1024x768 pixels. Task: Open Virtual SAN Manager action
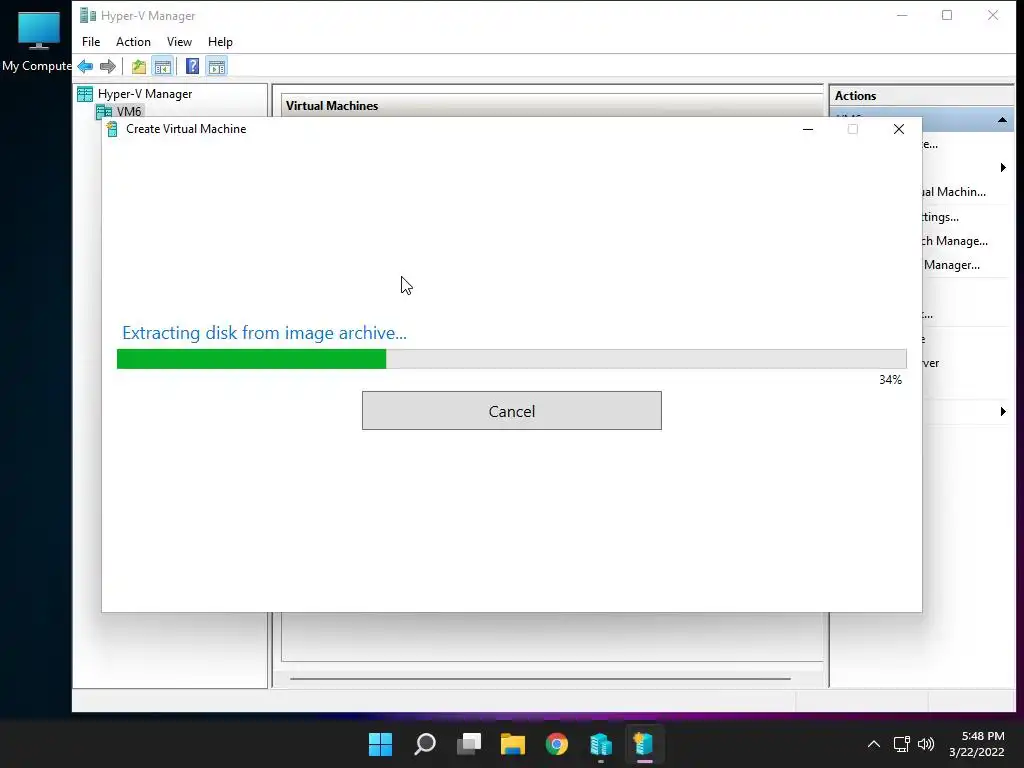click(x=952, y=265)
